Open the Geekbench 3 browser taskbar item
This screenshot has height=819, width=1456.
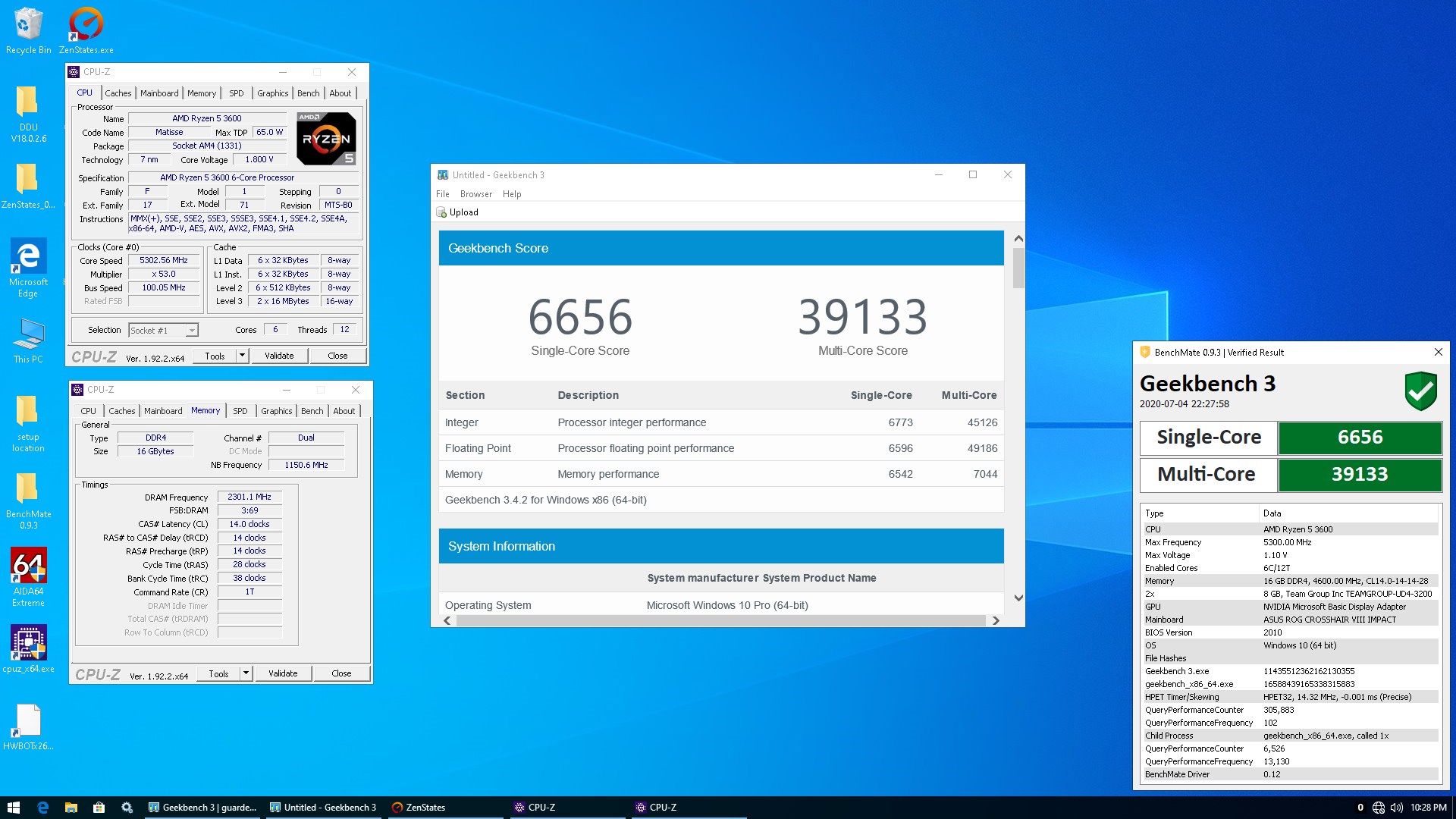pyautogui.click(x=202, y=808)
